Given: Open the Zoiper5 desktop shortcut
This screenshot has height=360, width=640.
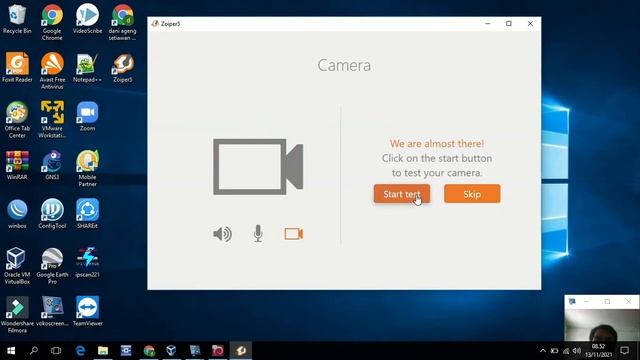Looking at the screenshot, I should 122,68.
